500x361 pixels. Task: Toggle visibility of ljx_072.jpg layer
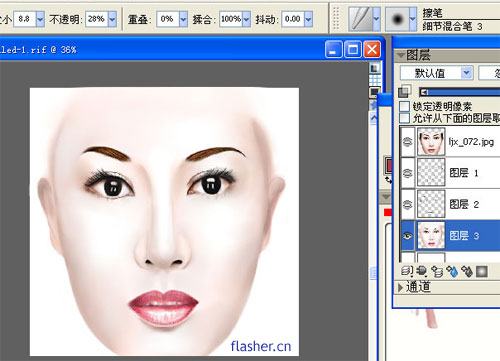click(407, 142)
